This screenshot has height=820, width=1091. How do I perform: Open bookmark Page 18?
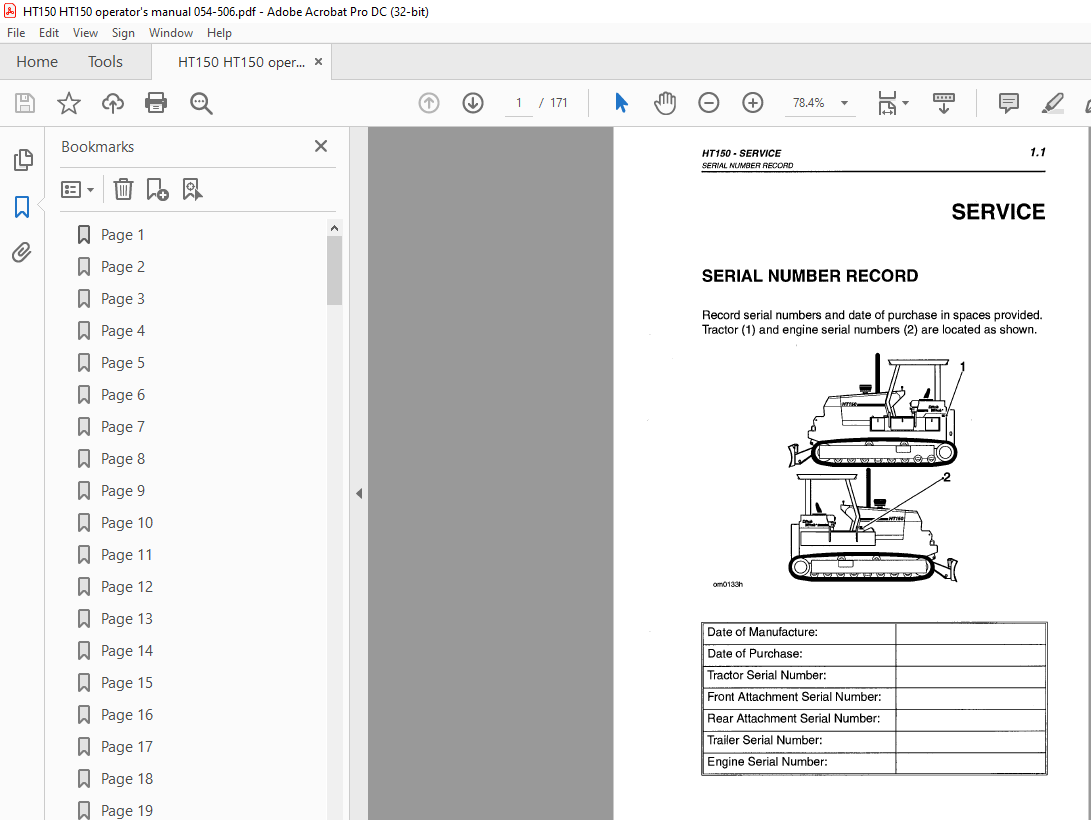[127, 779]
